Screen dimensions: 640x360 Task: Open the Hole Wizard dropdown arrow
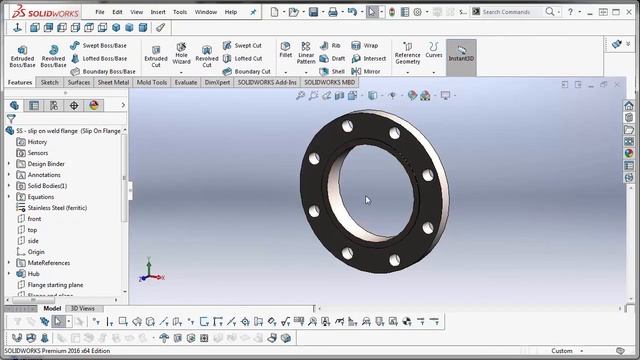click(181, 72)
